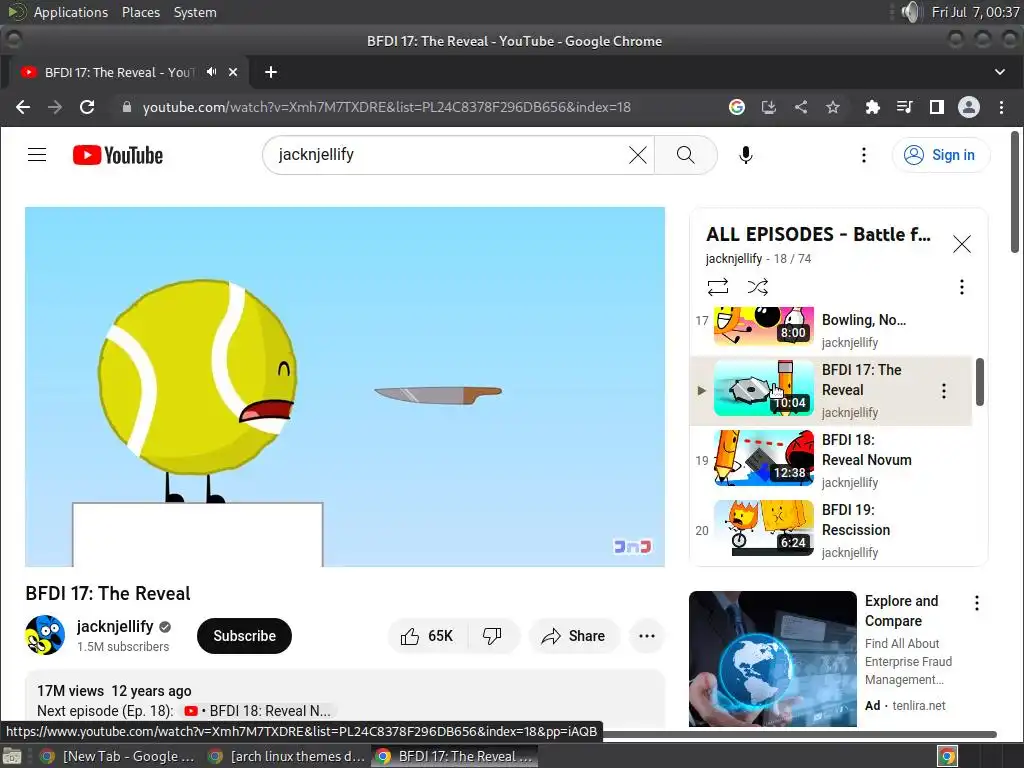Image resolution: width=1024 pixels, height=768 pixels.
Task: Open the Explore and Compare ad thumbnail
Action: [x=773, y=658]
